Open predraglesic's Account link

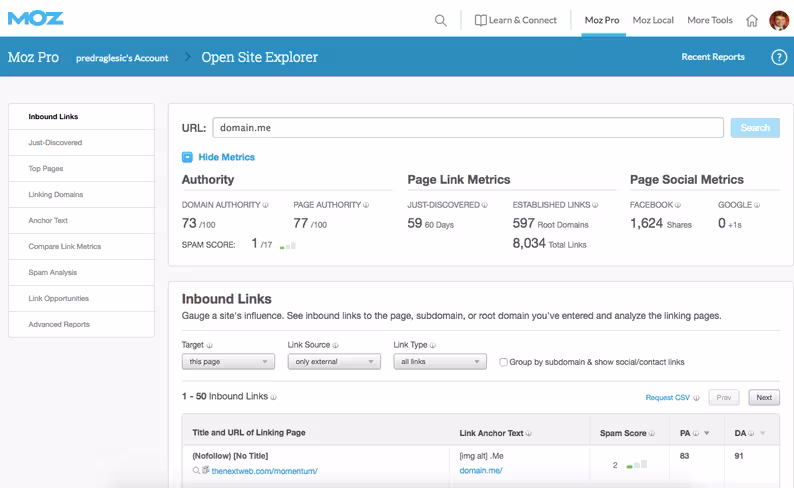pyautogui.click(x=122, y=58)
